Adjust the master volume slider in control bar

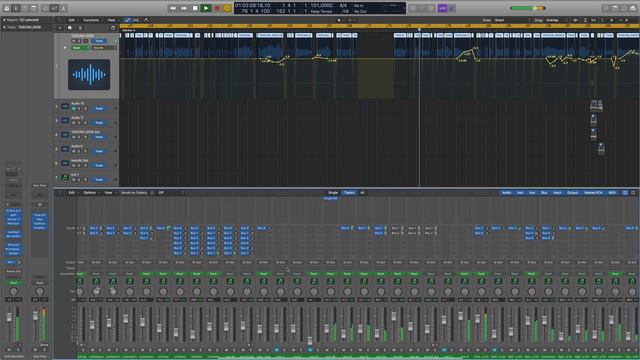click(x=528, y=8)
